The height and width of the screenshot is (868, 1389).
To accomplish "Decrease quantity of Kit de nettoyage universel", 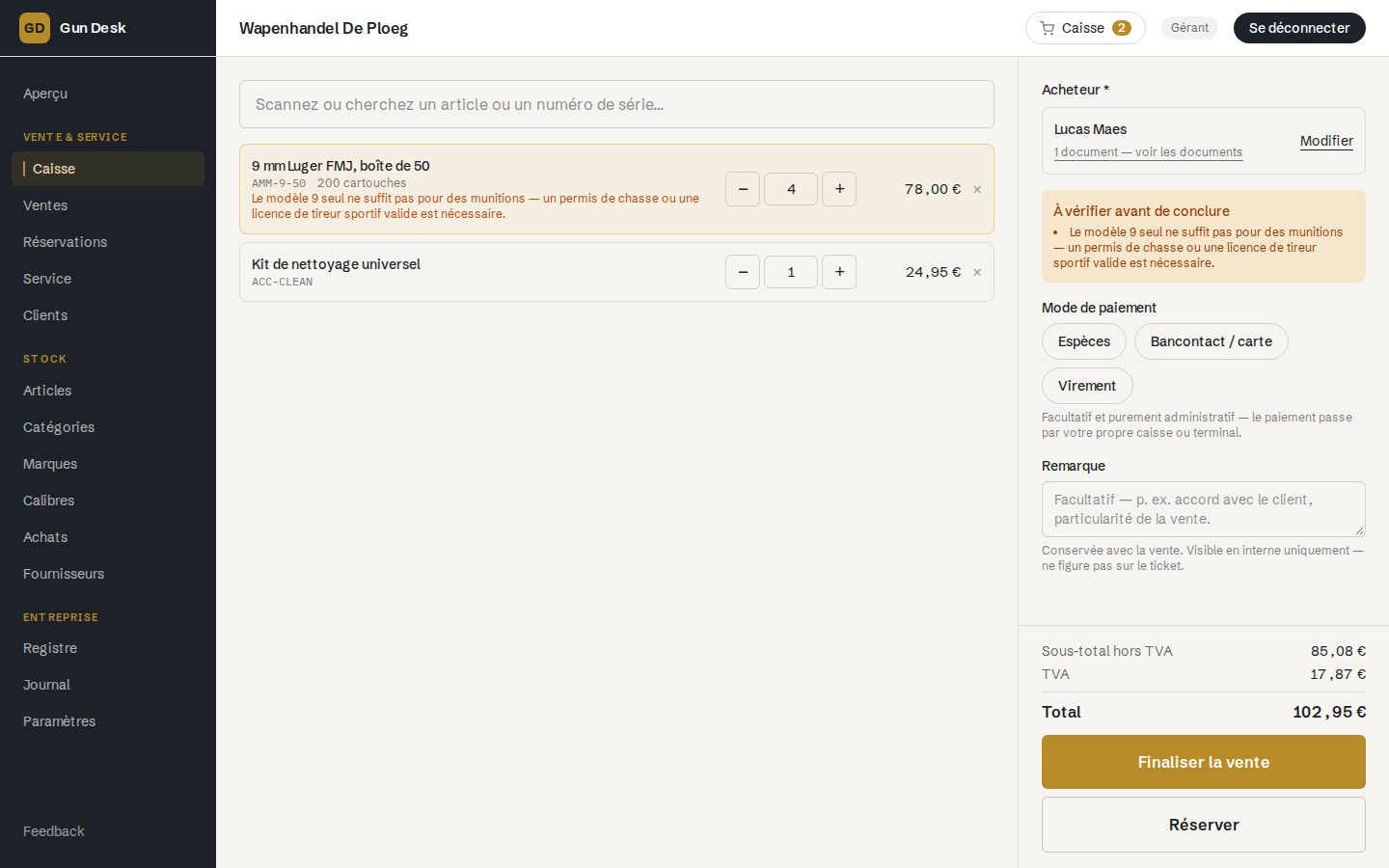I will pyautogui.click(x=743, y=272).
